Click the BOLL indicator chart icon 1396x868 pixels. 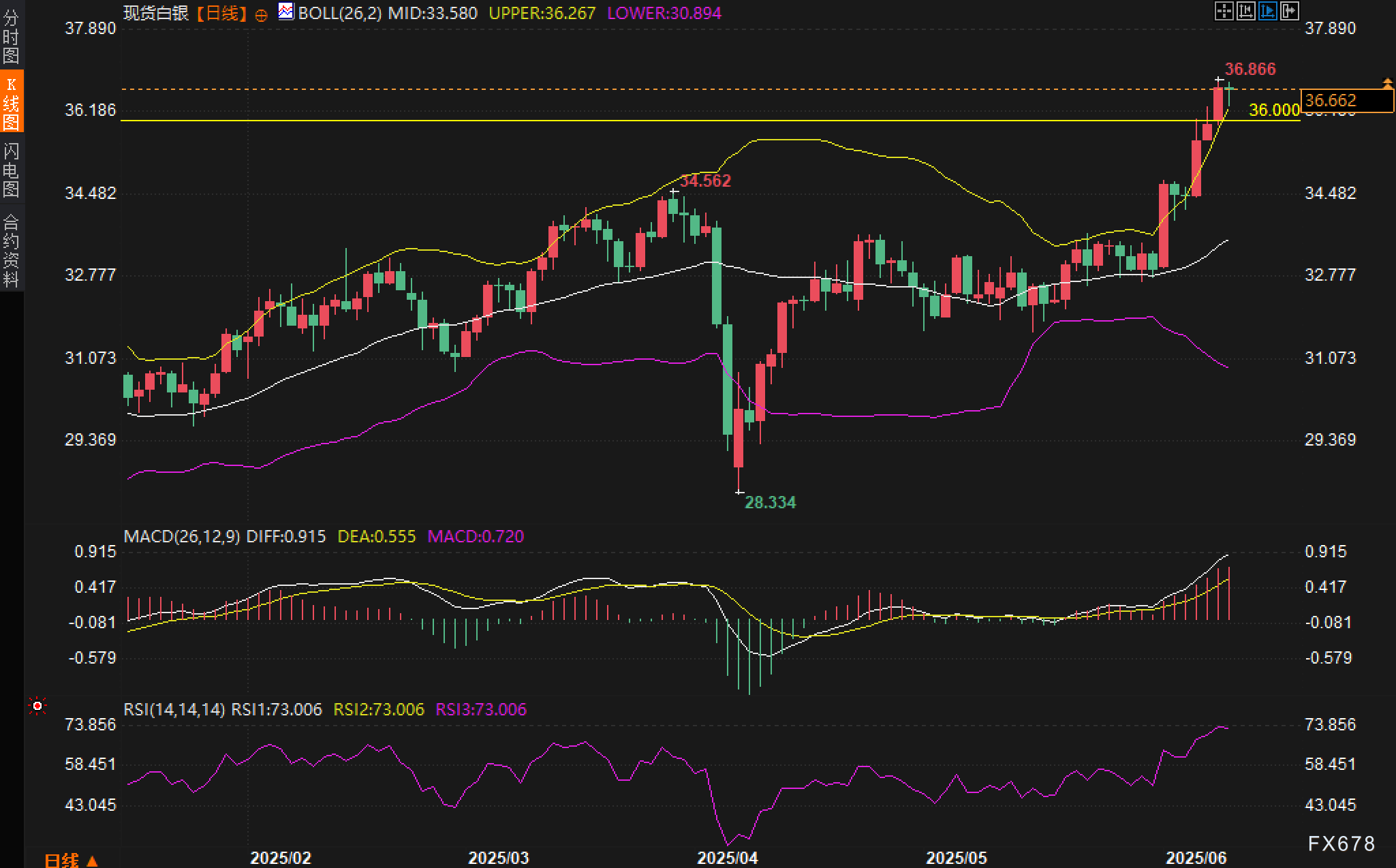pyautogui.click(x=286, y=12)
